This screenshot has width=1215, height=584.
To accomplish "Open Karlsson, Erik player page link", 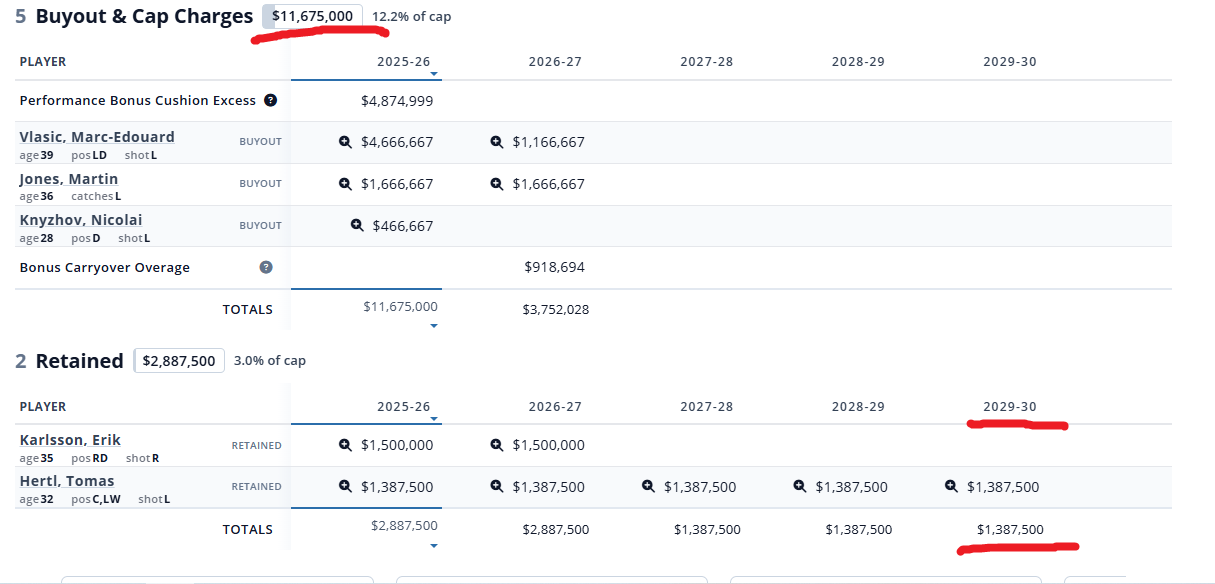I will pos(70,440).
